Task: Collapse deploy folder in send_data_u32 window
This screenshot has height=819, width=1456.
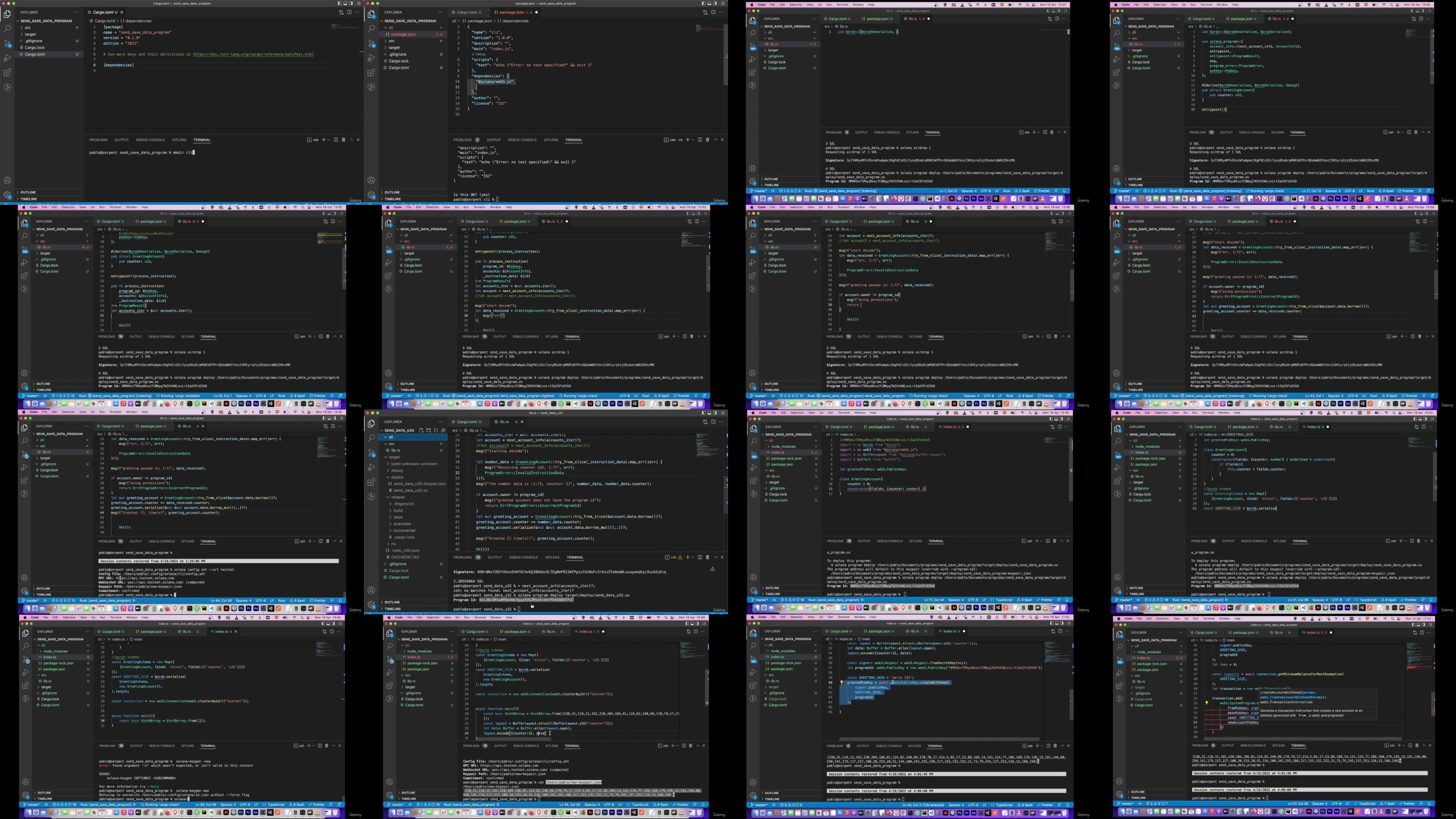Action: 414,478
